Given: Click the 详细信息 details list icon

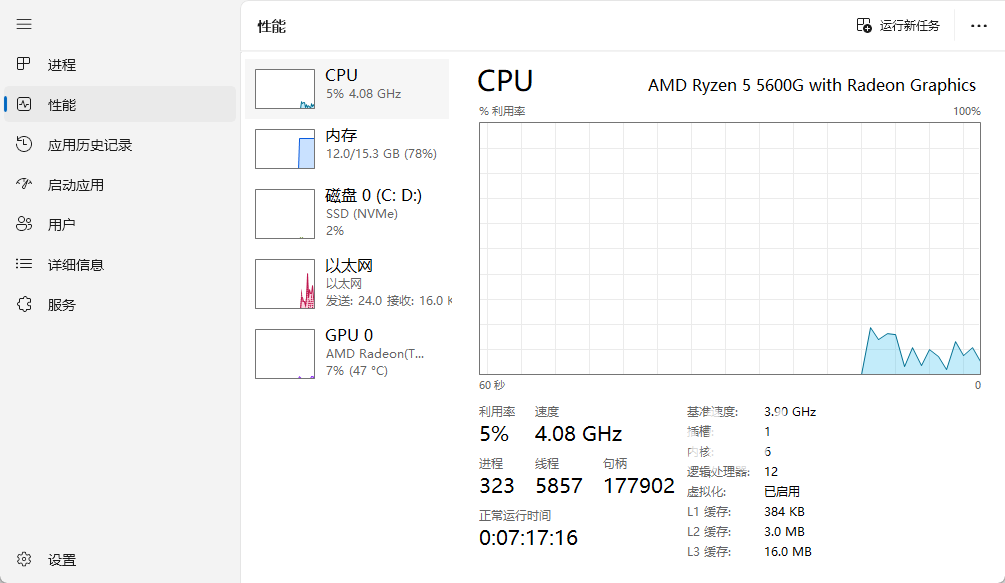Looking at the screenshot, I should tap(25, 265).
